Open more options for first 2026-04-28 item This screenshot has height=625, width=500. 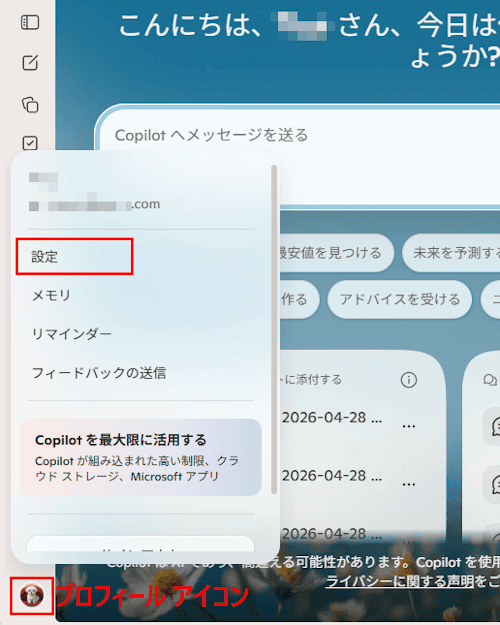point(409,426)
